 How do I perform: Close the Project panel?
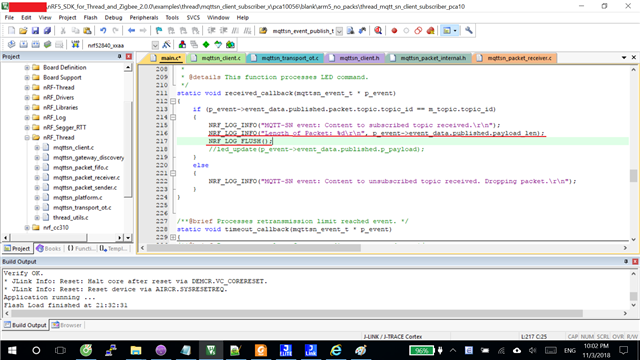129,56
